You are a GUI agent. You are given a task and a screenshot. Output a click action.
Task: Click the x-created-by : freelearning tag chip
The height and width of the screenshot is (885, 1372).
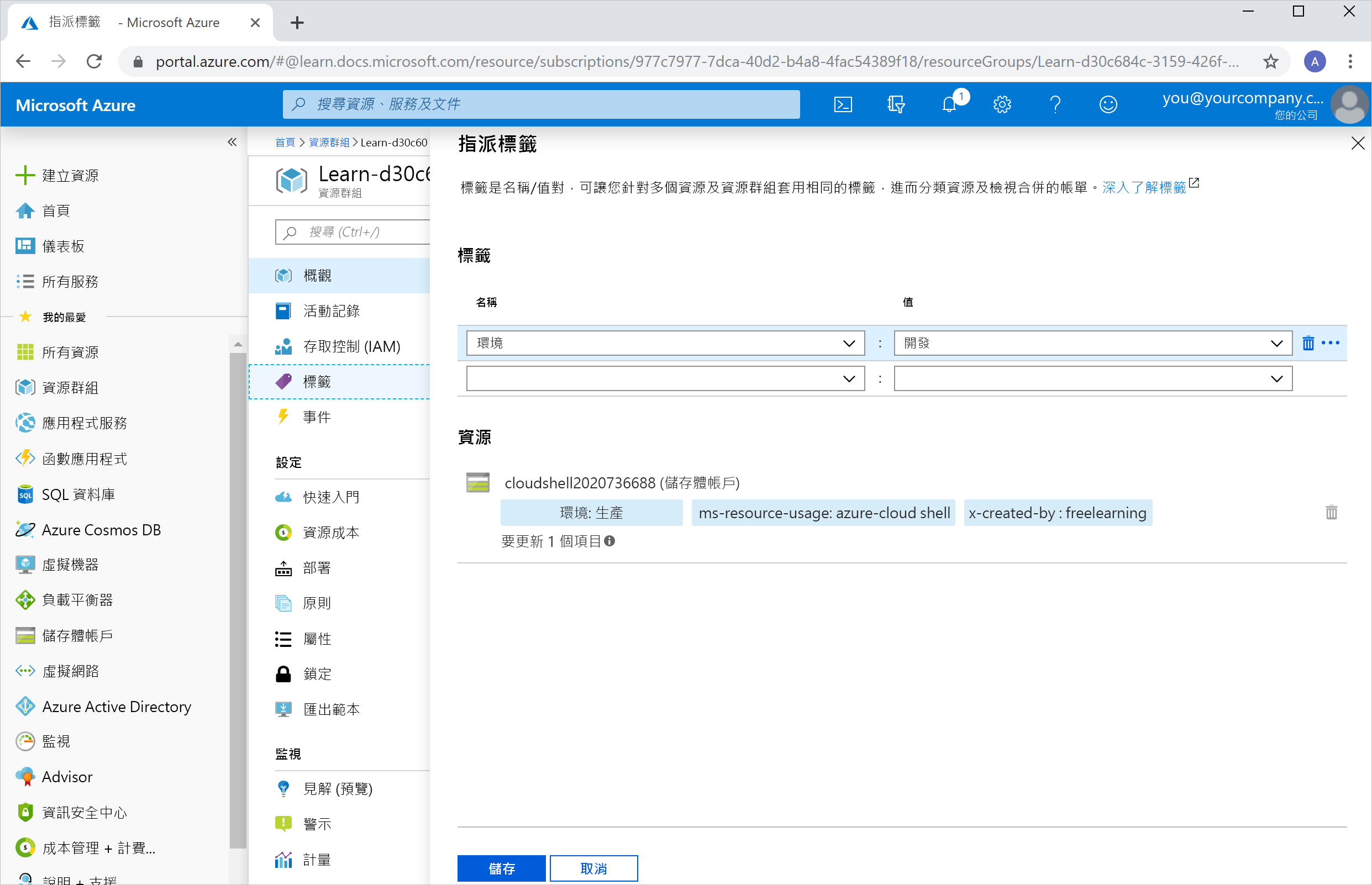(1058, 513)
